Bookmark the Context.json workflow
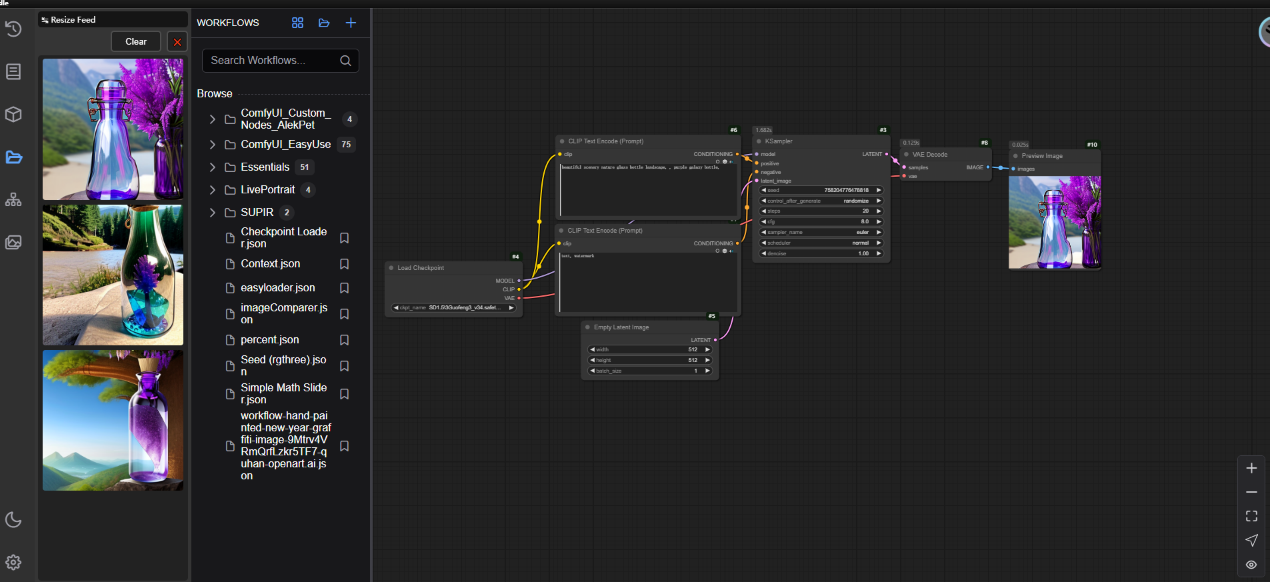This screenshot has height=582, width=1270. (344, 264)
